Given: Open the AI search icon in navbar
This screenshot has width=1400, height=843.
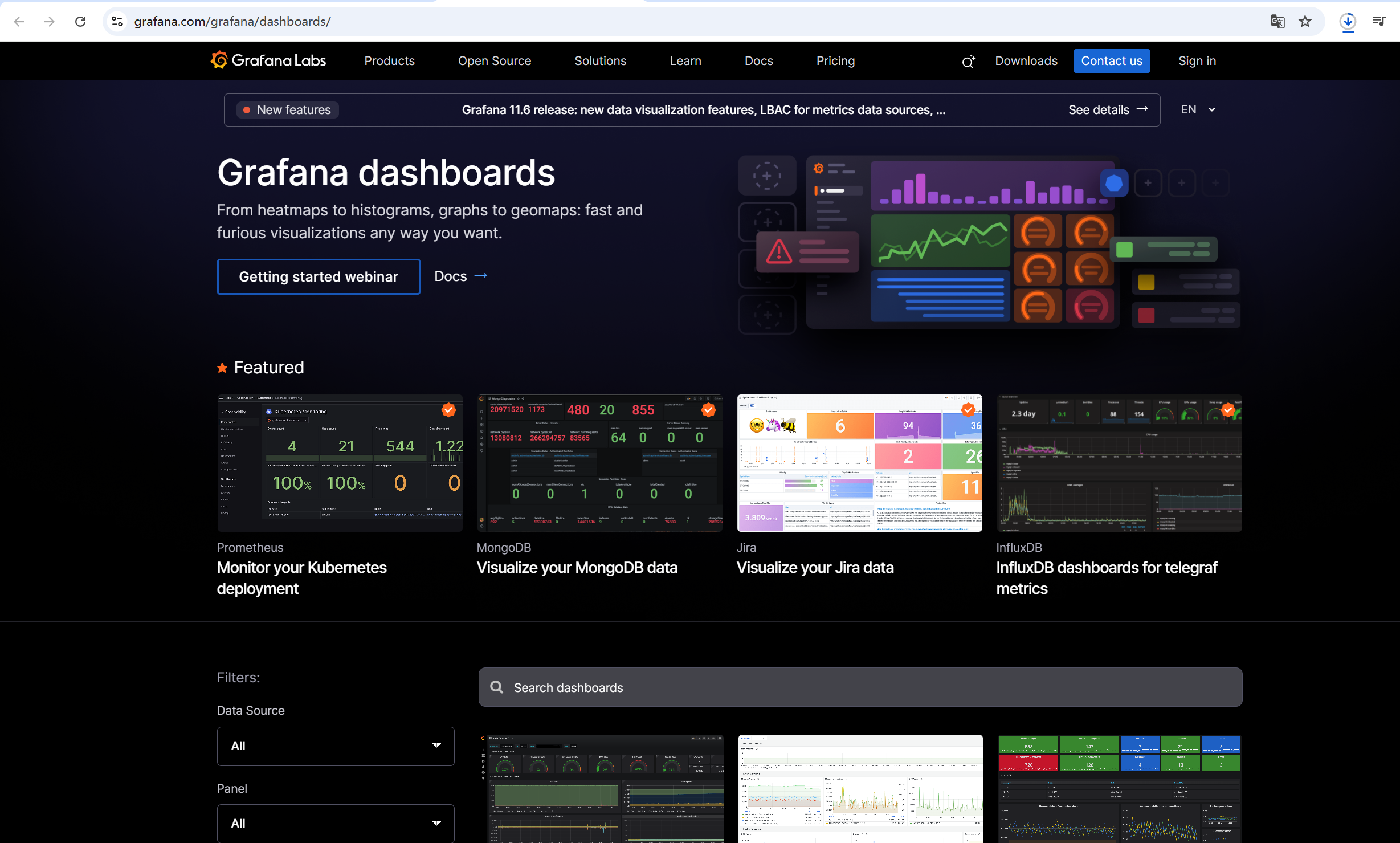Looking at the screenshot, I should pyautogui.click(x=968, y=61).
